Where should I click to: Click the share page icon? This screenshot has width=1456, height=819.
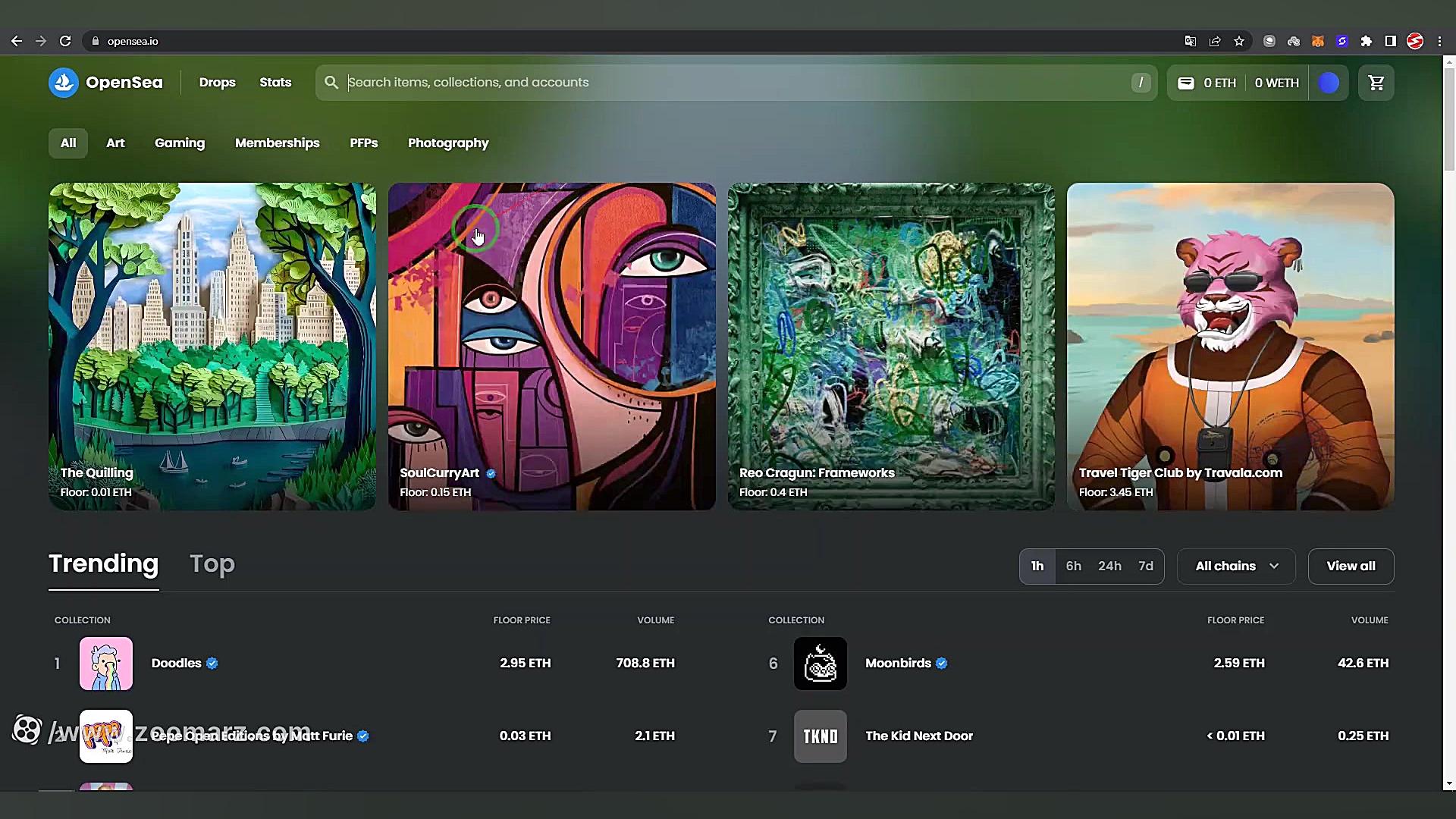click(1215, 41)
